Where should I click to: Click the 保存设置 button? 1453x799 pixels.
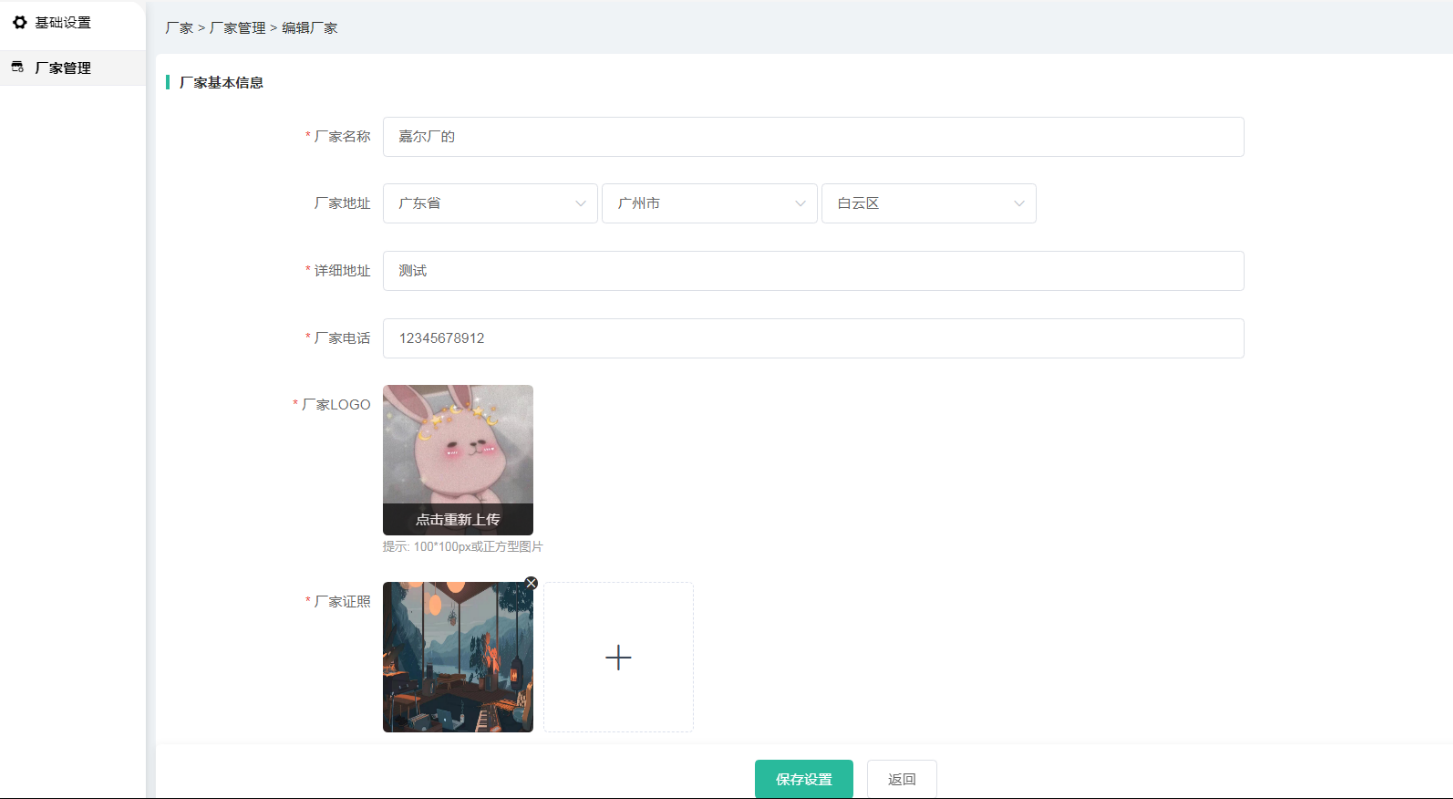click(x=804, y=779)
